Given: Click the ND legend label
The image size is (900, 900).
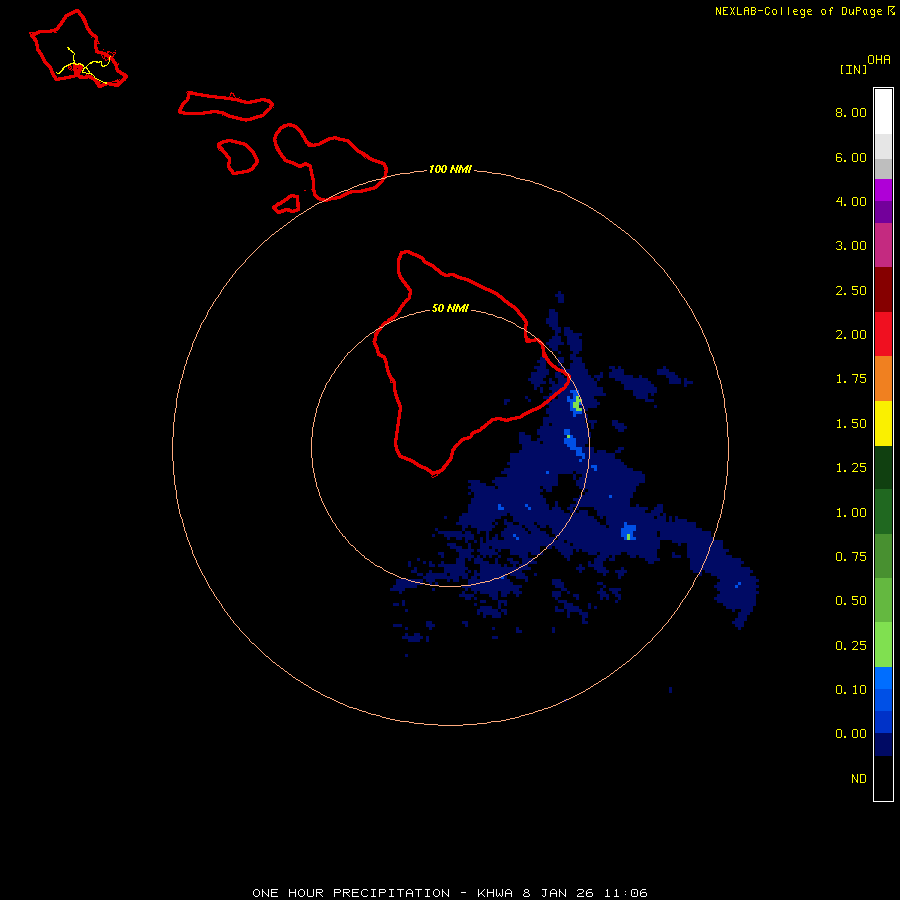Looking at the screenshot, I should [x=859, y=779].
